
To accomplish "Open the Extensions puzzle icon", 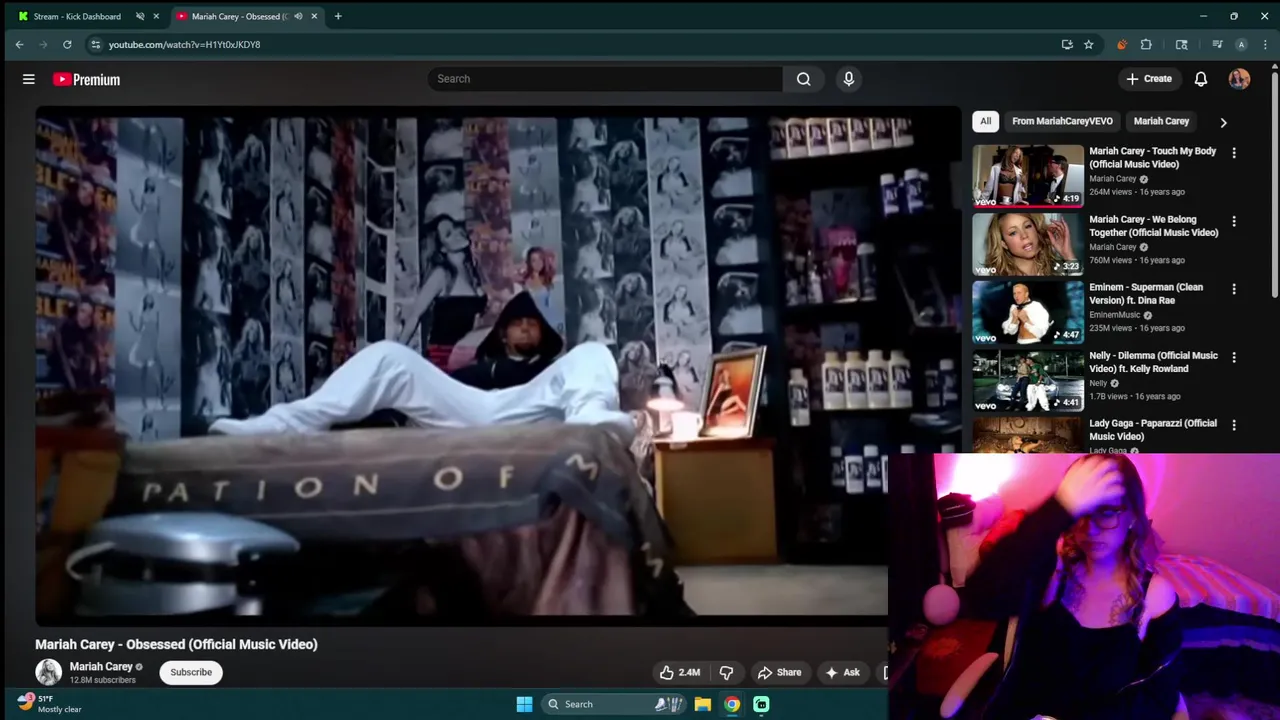I will 1146,44.
